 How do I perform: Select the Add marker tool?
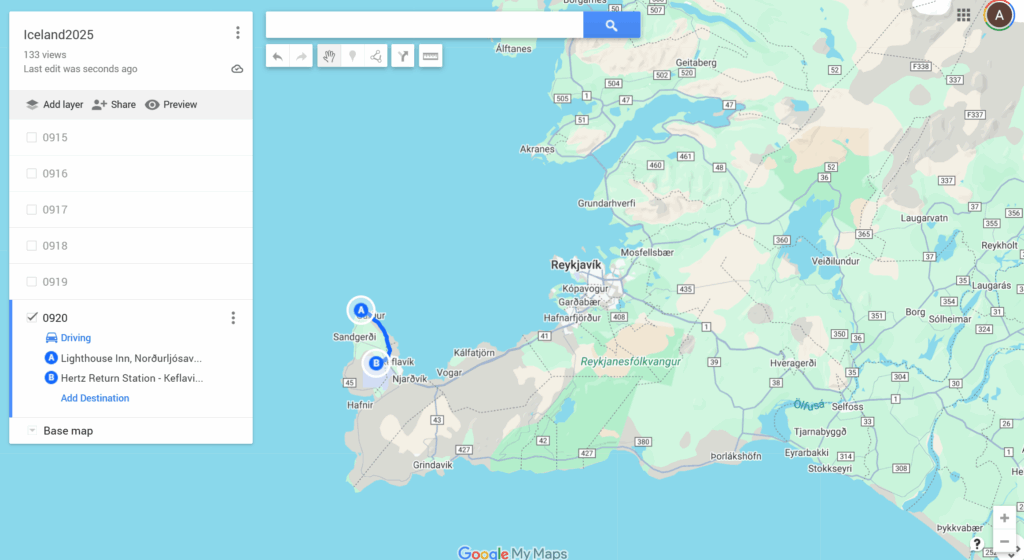(353, 57)
